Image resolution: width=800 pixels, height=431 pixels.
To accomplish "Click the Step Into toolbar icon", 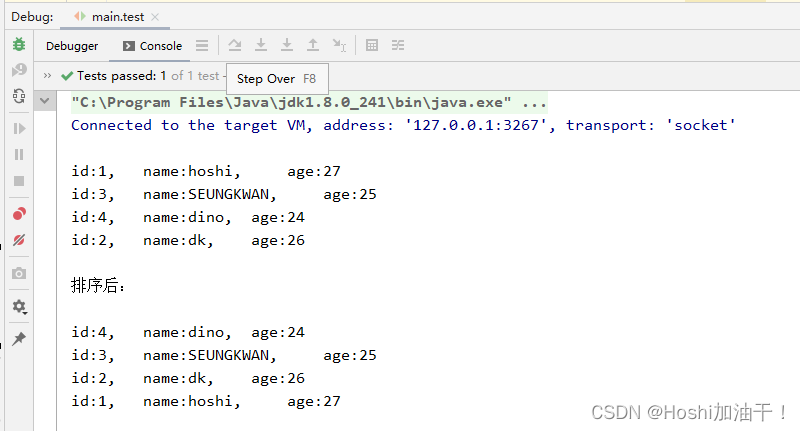I will (x=261, y=45).
